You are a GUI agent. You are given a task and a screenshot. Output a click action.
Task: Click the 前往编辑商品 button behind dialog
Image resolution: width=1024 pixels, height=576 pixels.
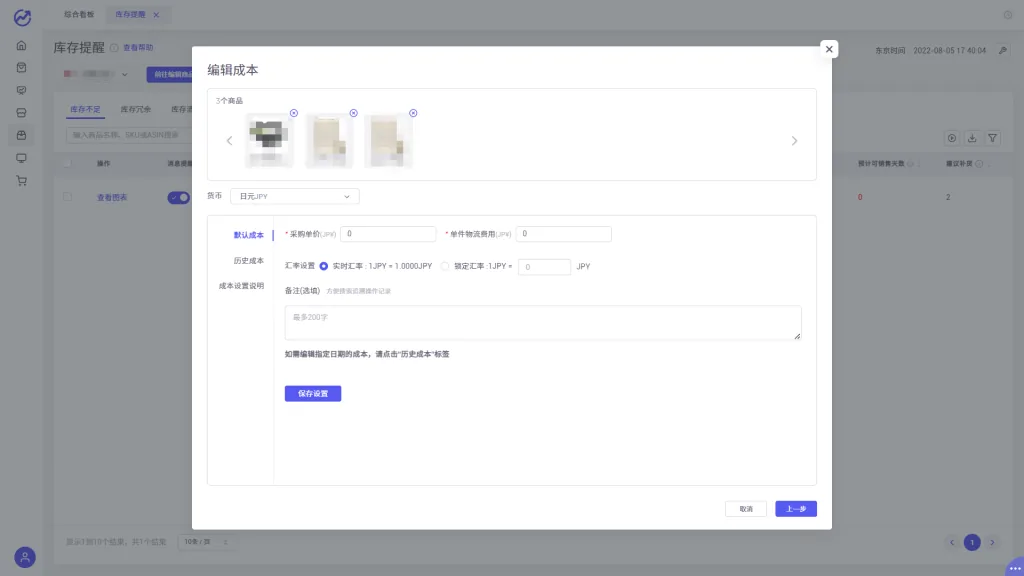[x=169, y=74]
